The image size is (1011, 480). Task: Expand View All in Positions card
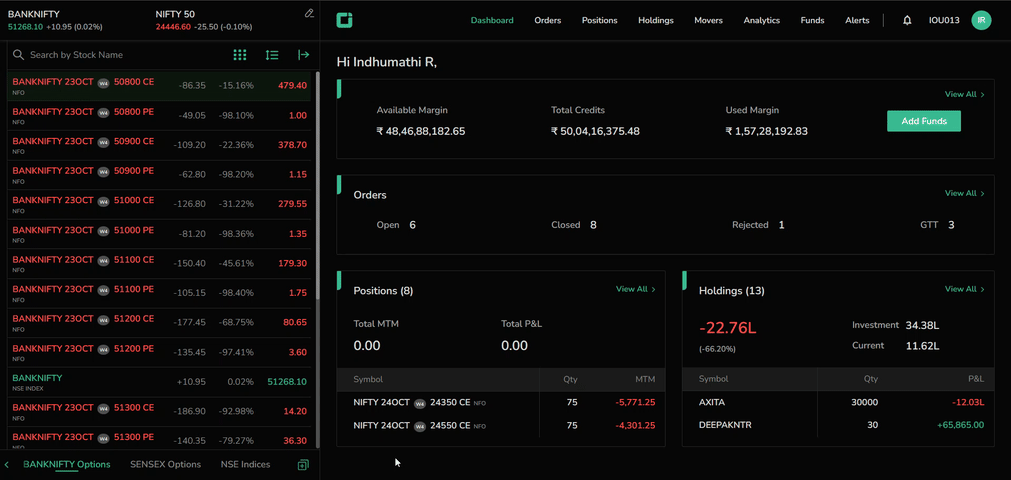[x=635, y=289]
